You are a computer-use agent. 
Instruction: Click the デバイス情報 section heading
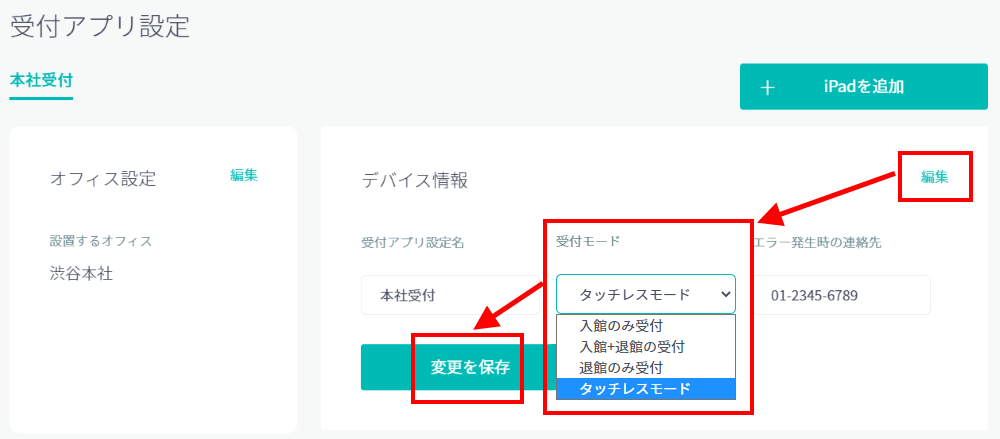415,180
